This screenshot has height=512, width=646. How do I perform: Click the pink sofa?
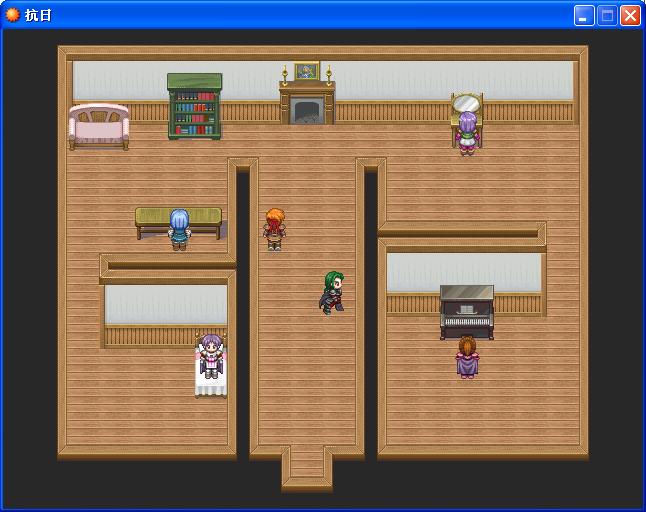(x=99, y=126)
